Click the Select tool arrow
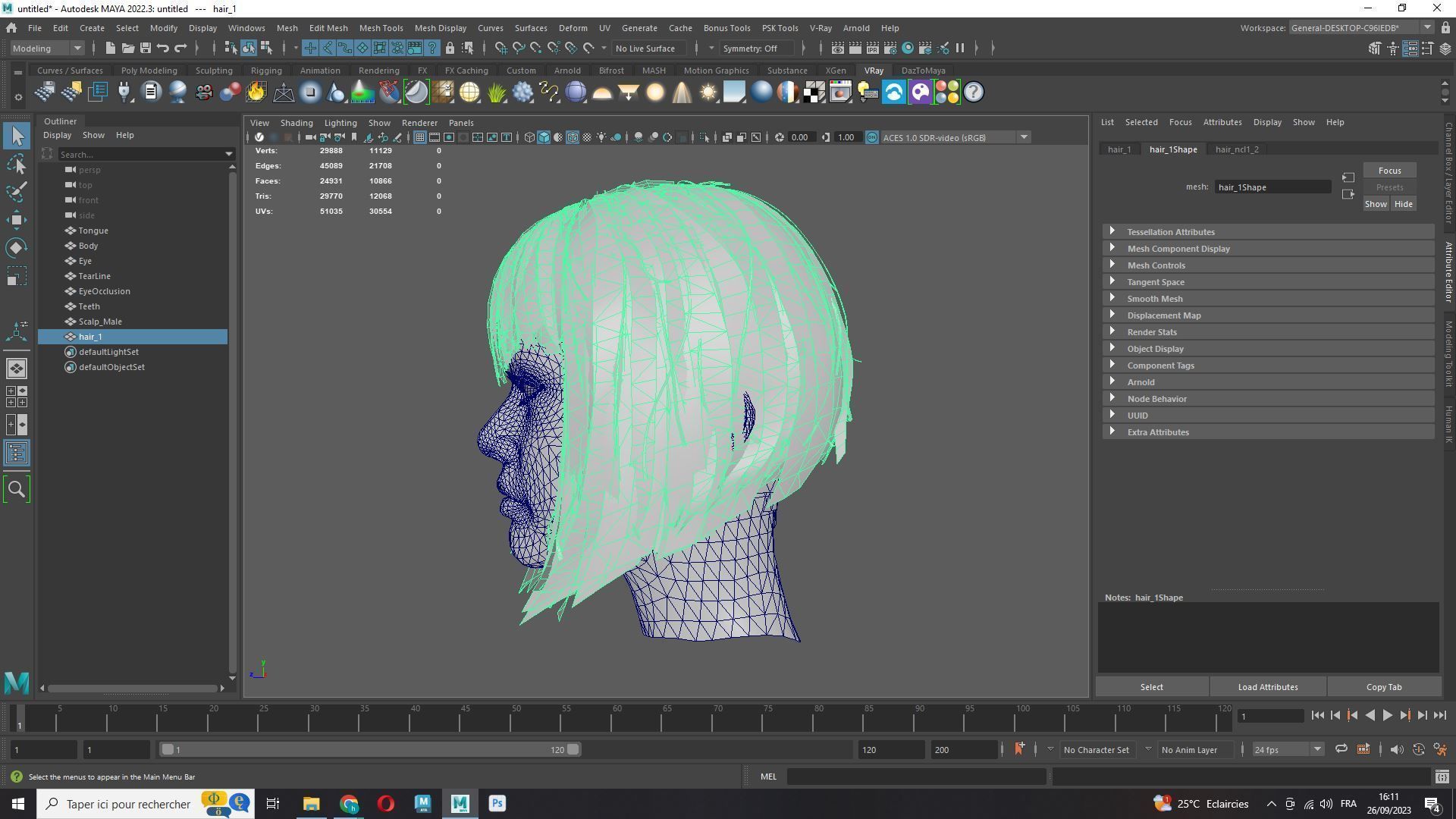 (17, 136)
